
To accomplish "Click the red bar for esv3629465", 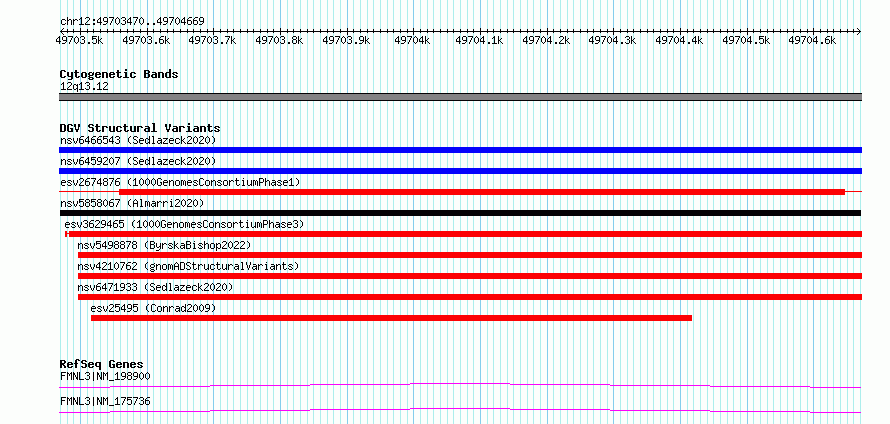I will [464, 234].
